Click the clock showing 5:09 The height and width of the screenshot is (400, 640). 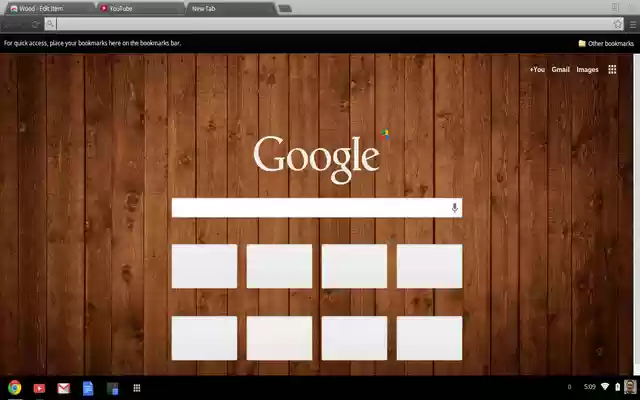(x=589, y=387)
